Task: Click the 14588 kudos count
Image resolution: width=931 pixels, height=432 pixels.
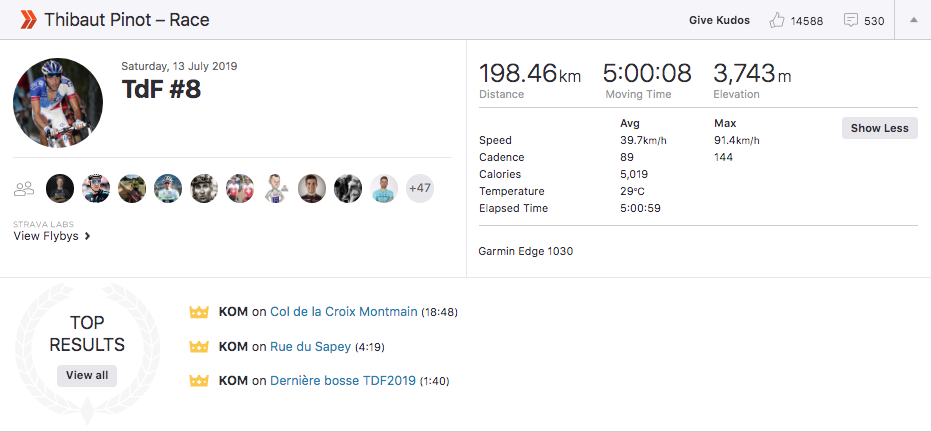Action: tap(807, 21)
